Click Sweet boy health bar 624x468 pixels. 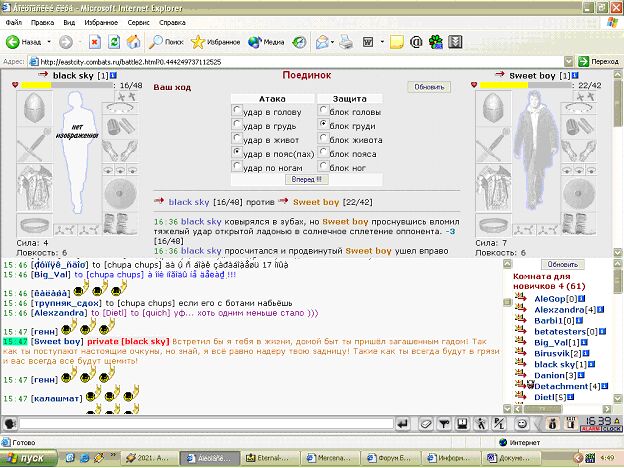525,85
